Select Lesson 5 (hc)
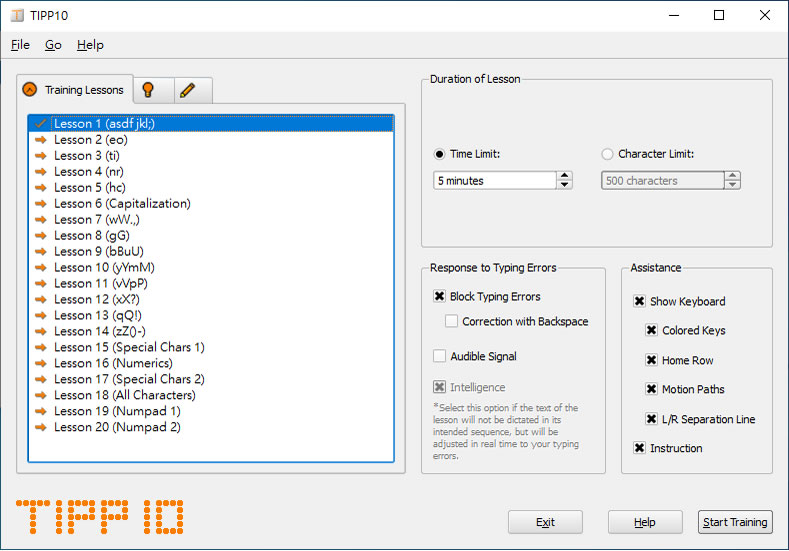This screenshot has height=551, width=789. pyautogui.click(x=211, y=188)
